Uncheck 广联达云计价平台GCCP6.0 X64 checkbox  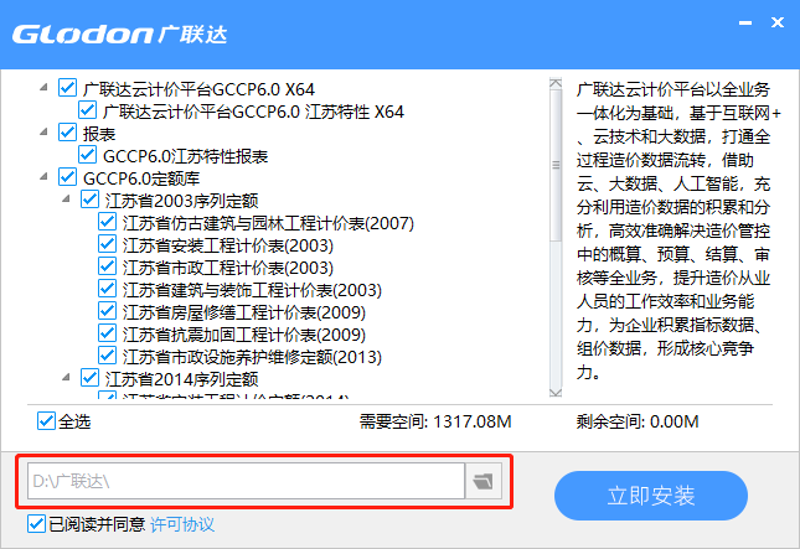point(67,88)
